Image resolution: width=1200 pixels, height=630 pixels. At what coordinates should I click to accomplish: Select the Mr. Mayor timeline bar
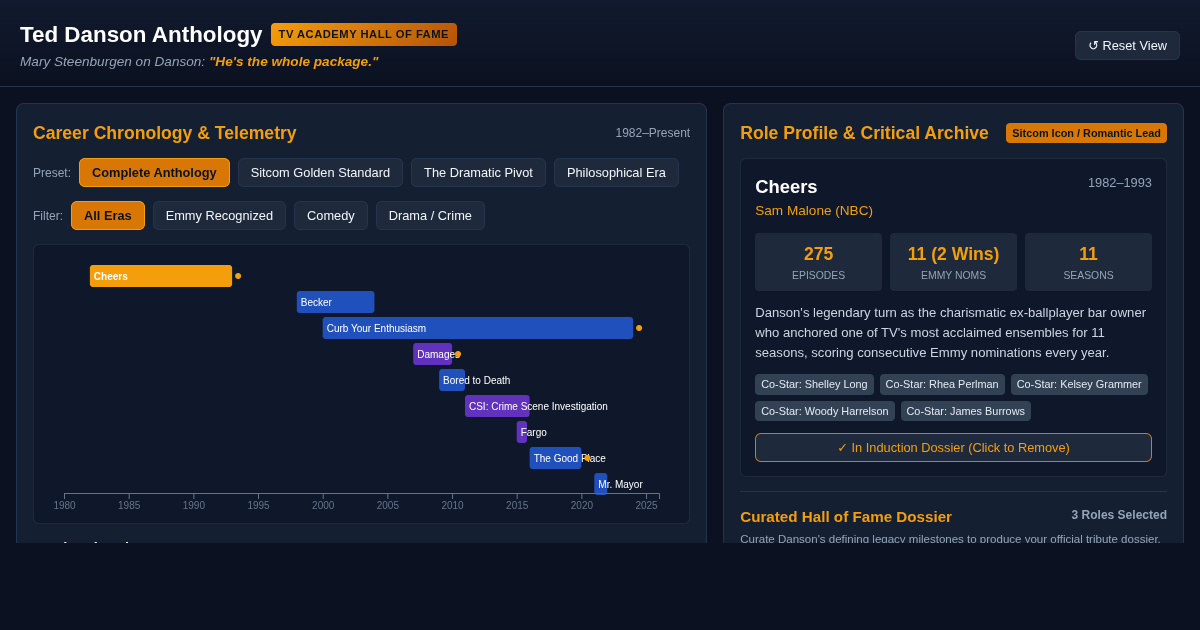(x=601, y=484)
